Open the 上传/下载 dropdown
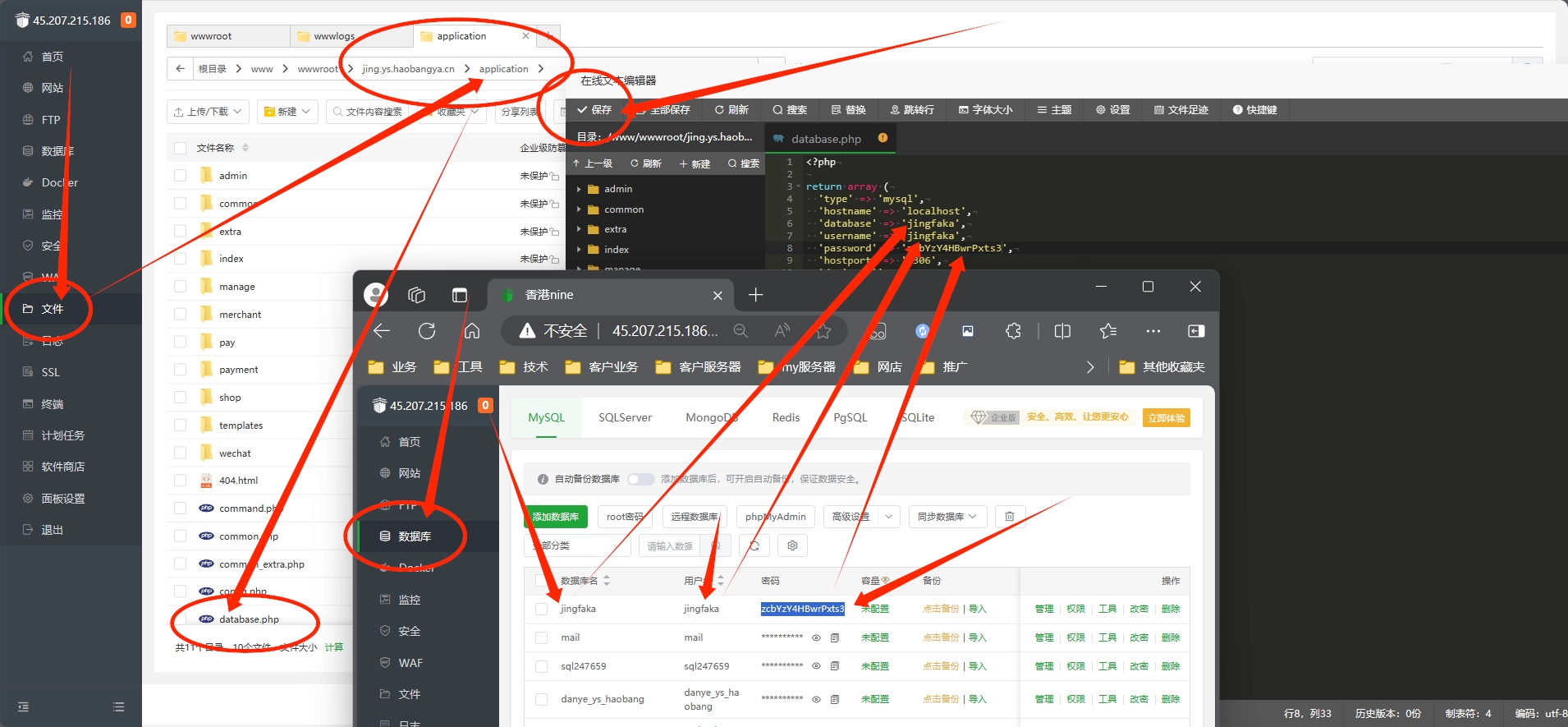Viewport: 1568px width, 727px height. coord(208,112)
